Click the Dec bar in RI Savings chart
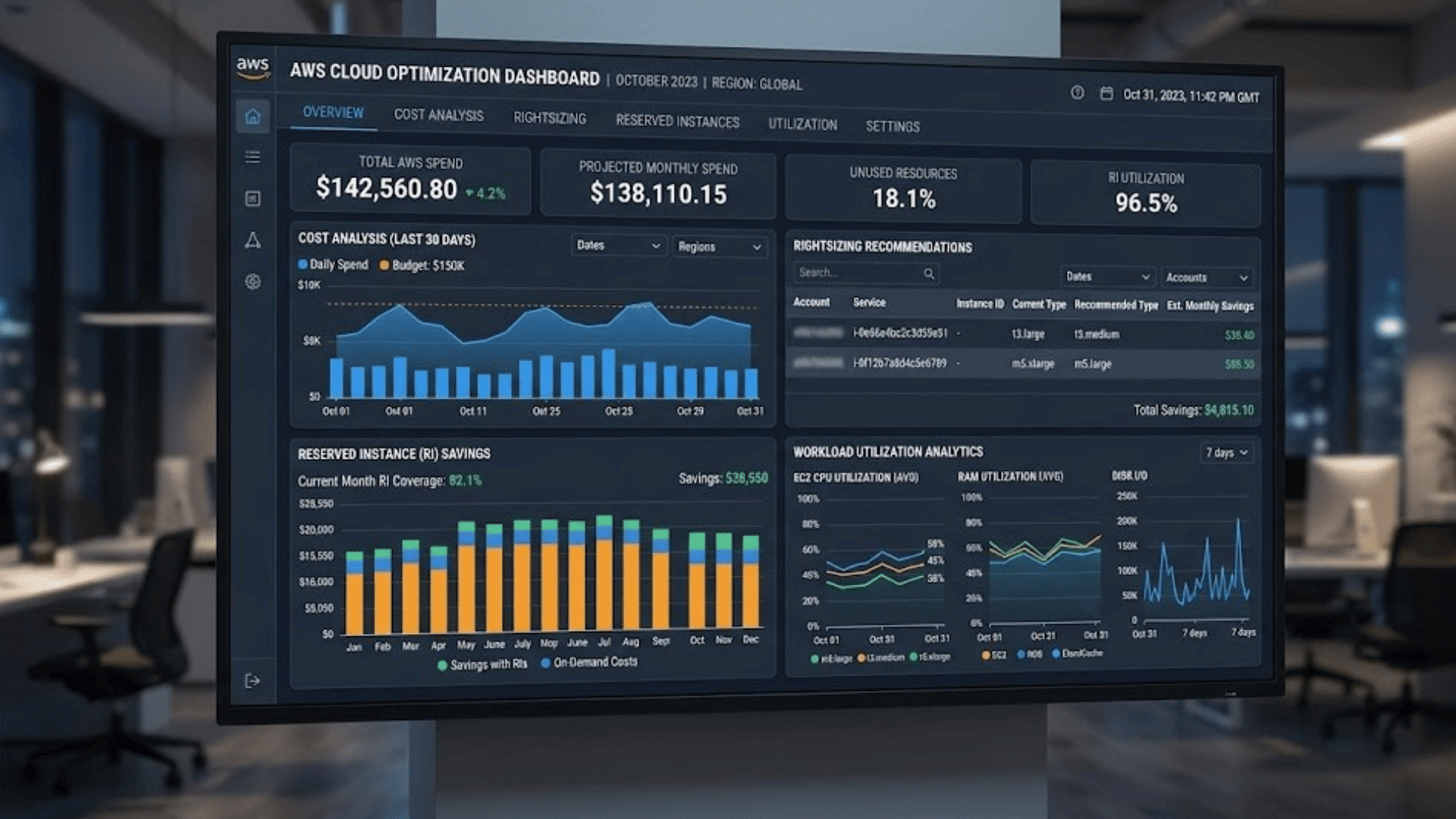 point(751,582)
